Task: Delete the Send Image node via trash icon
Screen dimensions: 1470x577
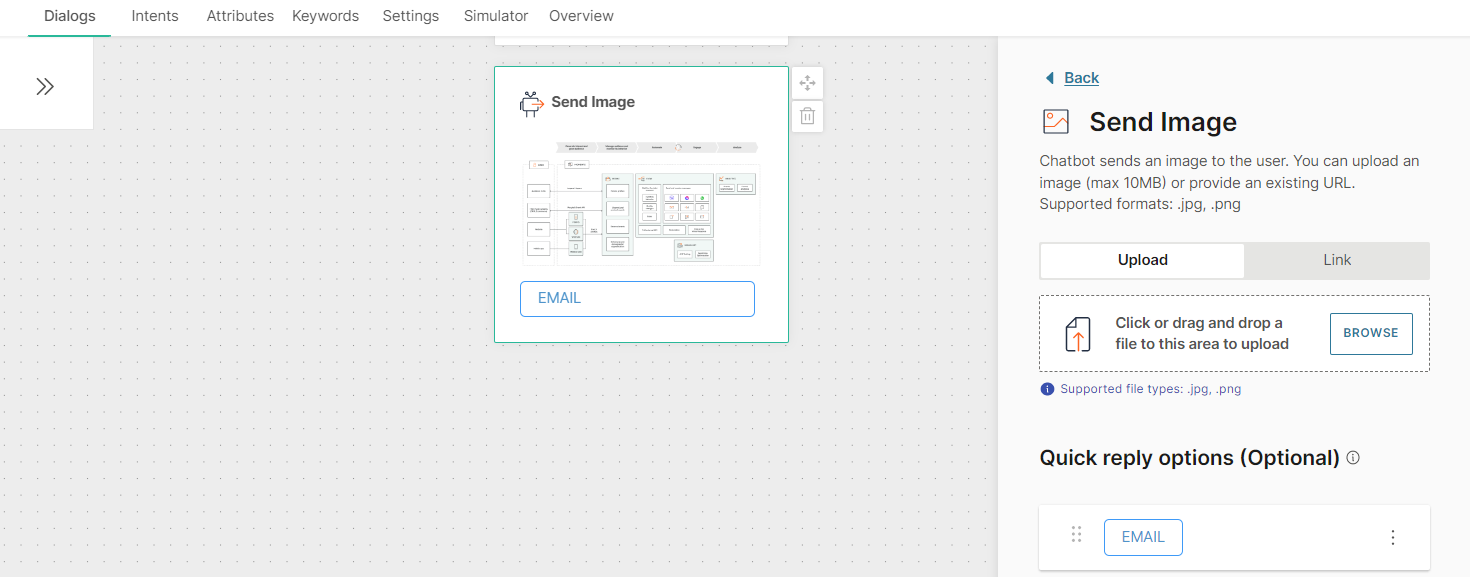Action: click(808, 116)
